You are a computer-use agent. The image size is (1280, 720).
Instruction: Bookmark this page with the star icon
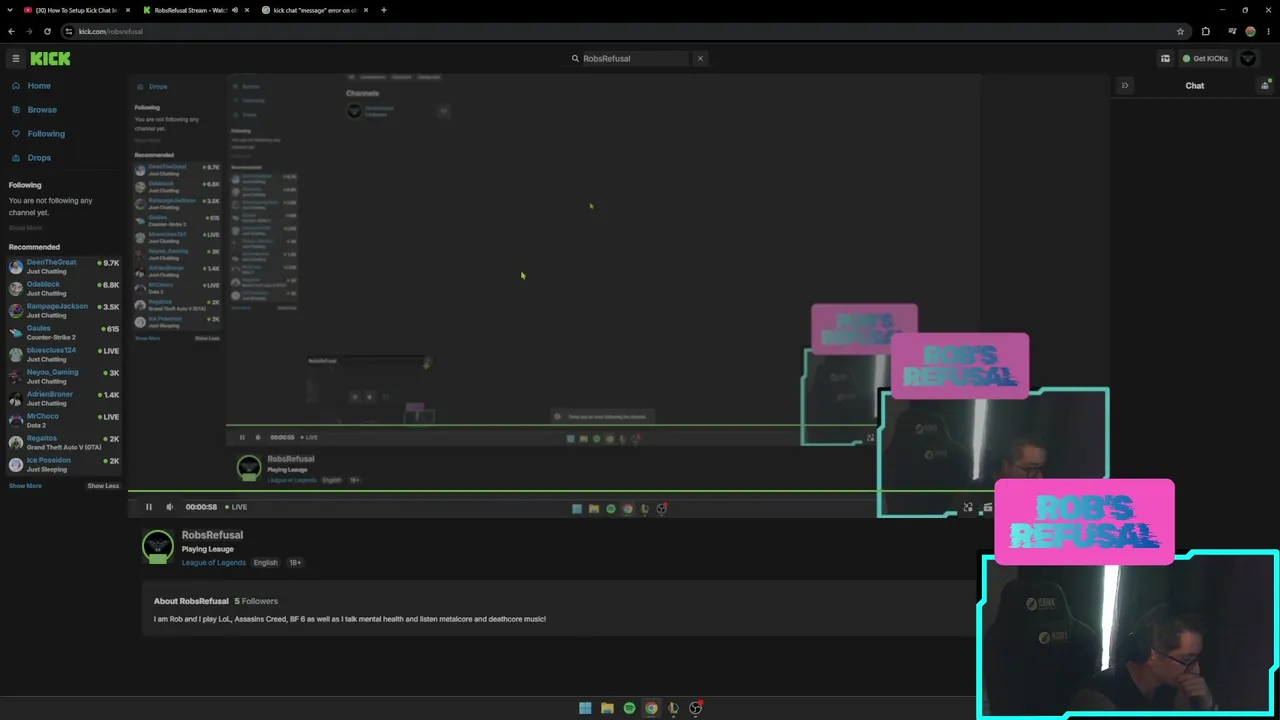(1180, 31)
